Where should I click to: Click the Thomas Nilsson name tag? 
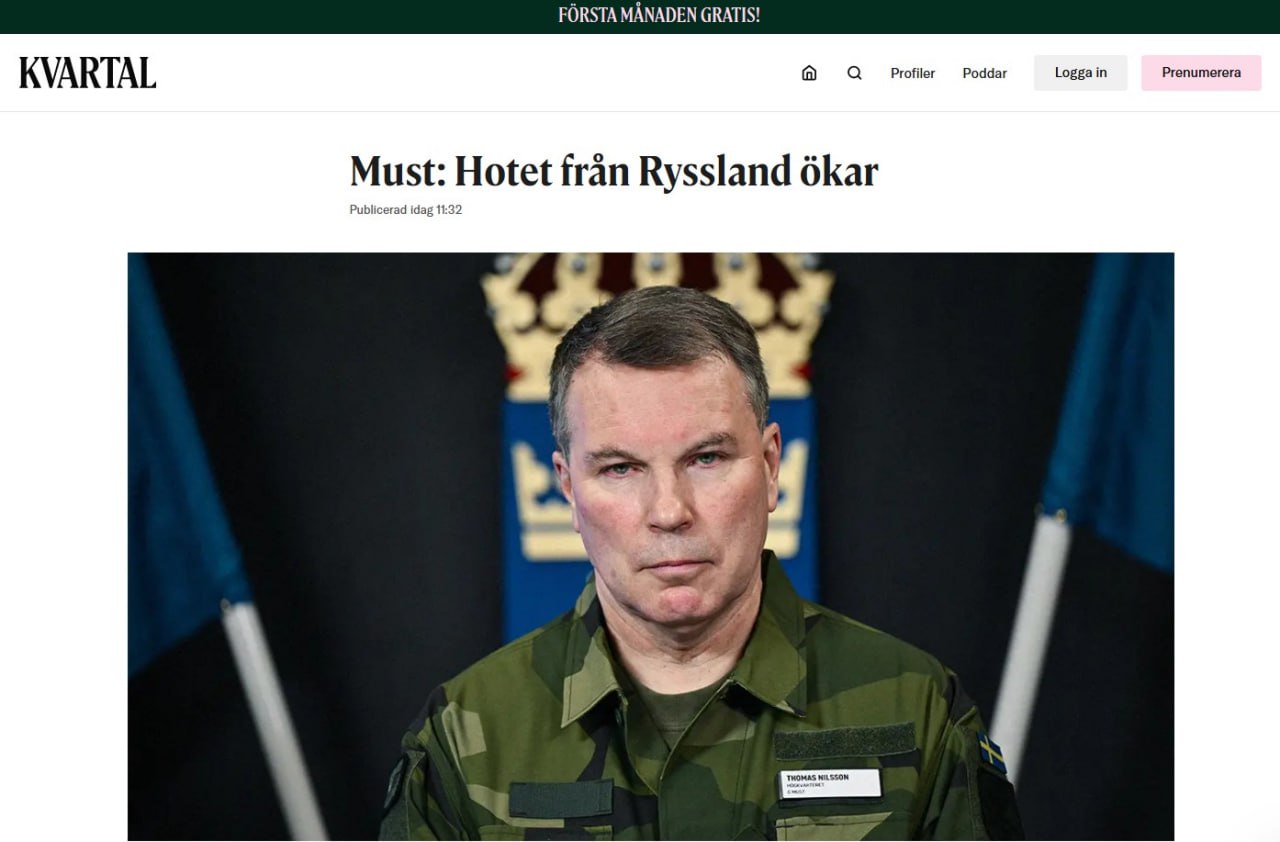831,783
